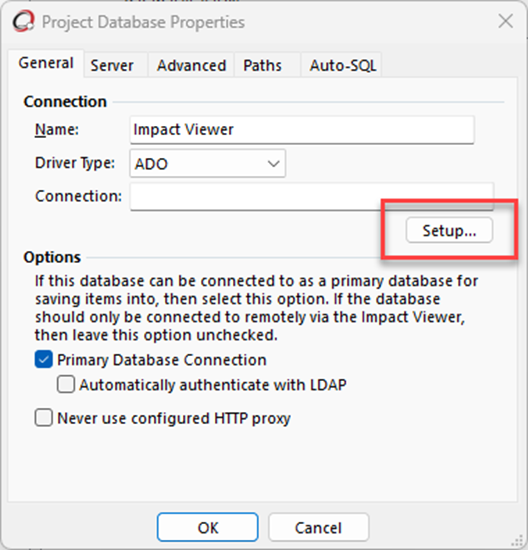
Task: Click into the Name input field
Action: coord(302,130)
